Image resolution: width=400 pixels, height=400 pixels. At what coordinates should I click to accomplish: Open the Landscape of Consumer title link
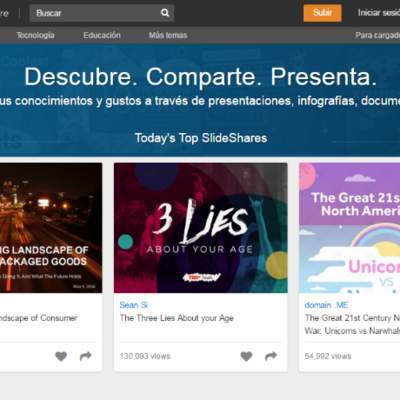pyautogui.click(x=39, y=318)
